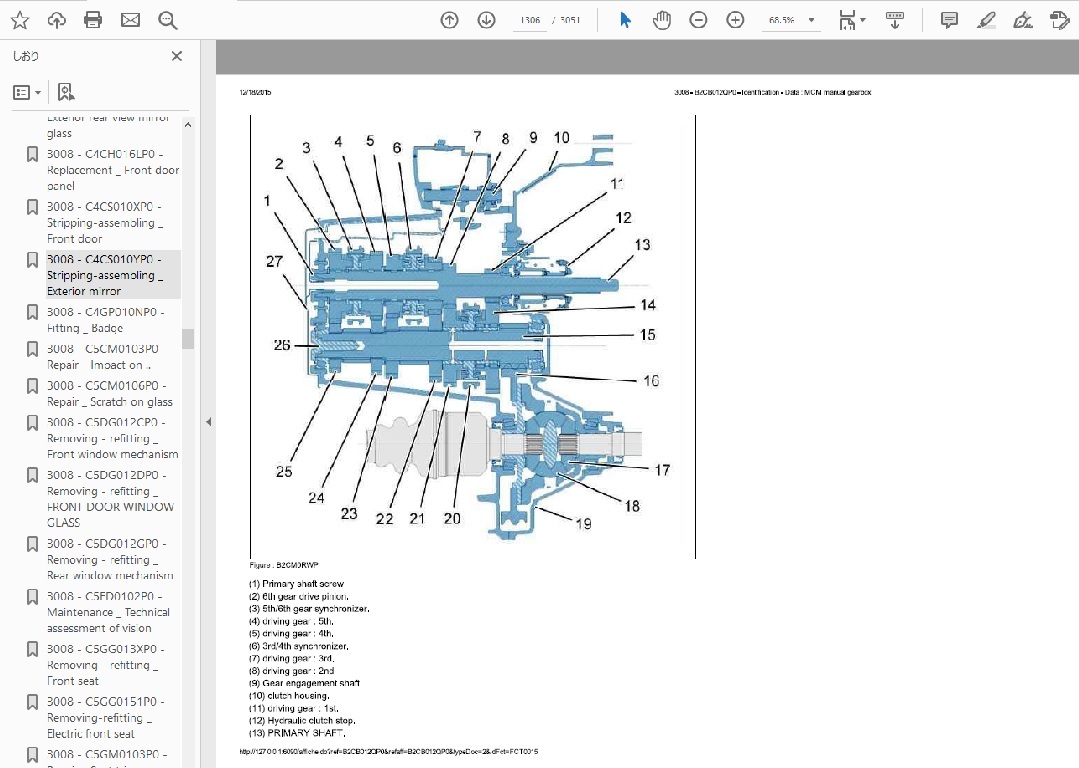Switch to the hand pan tool

pos(662,20)
